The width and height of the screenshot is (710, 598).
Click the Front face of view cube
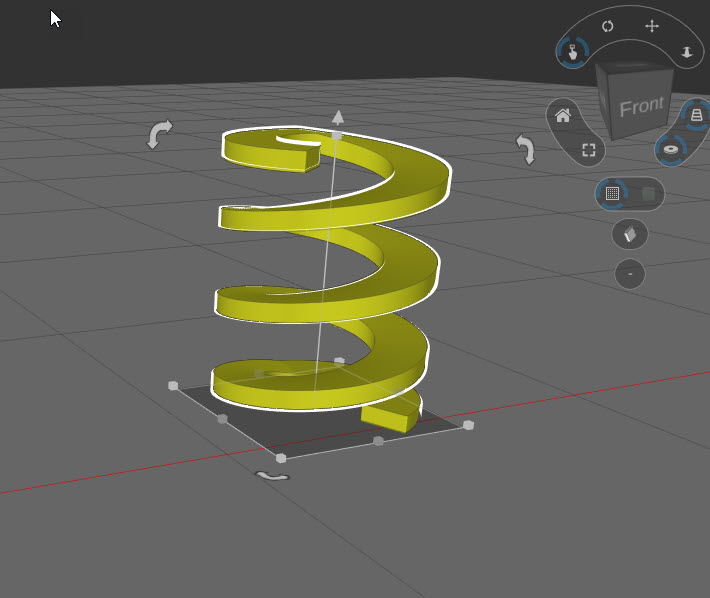click(642, 107)
